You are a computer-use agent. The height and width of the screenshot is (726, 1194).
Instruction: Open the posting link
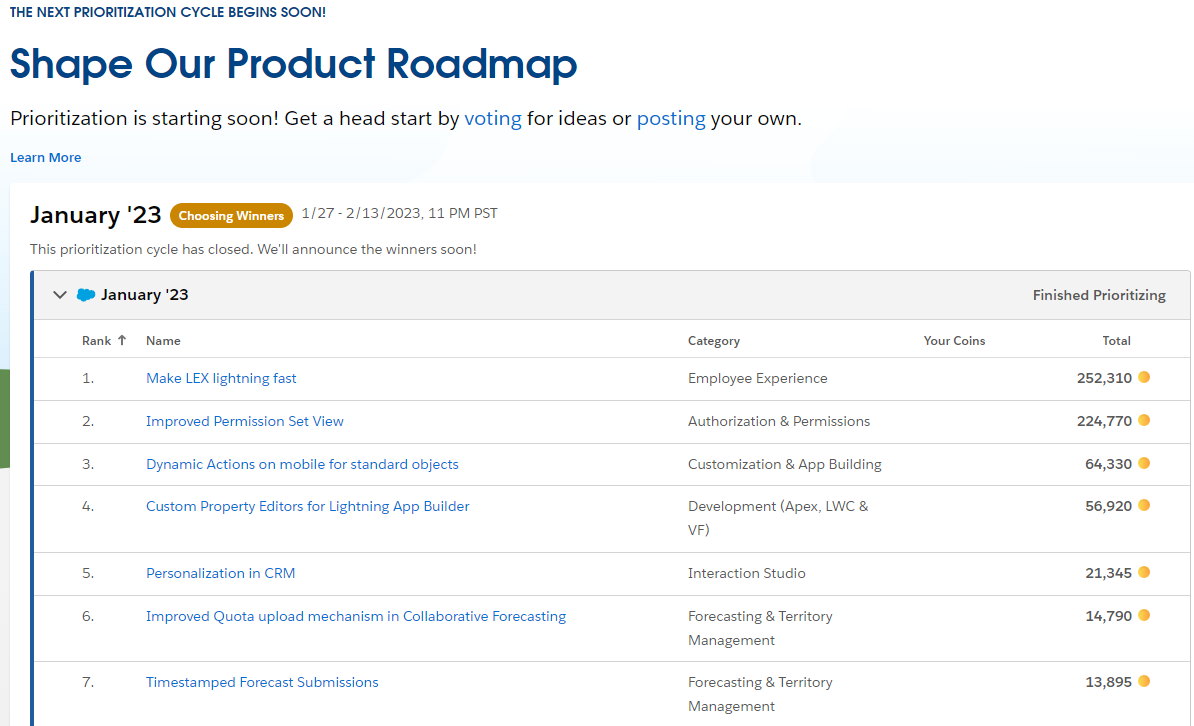click(x=671, y=118)
